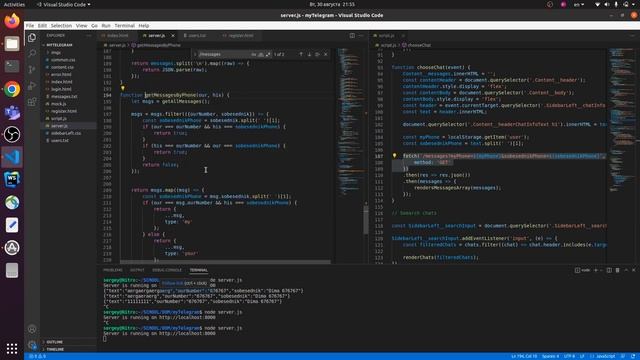Screen dimensions: 640x360
Task: Open sidebarLeft.css in the Explorer
Action: click(x=66, y=133)
